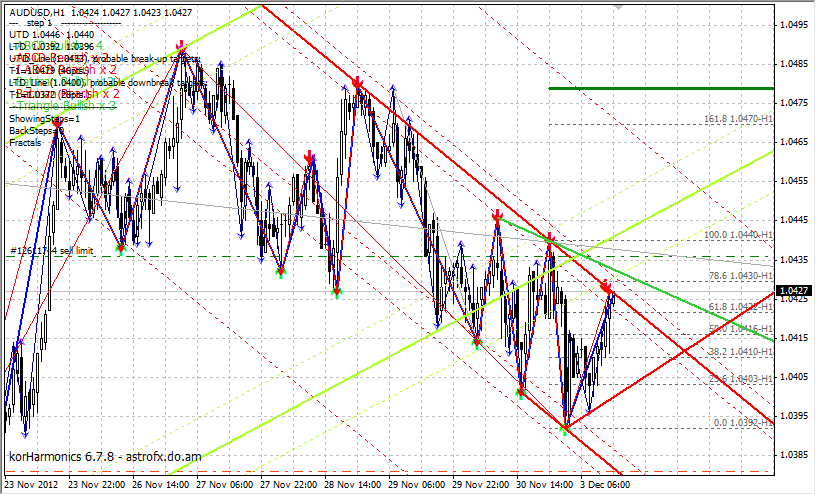
Task: Click the 30 Nov 14:00 time label
Action: pos(545,485)
